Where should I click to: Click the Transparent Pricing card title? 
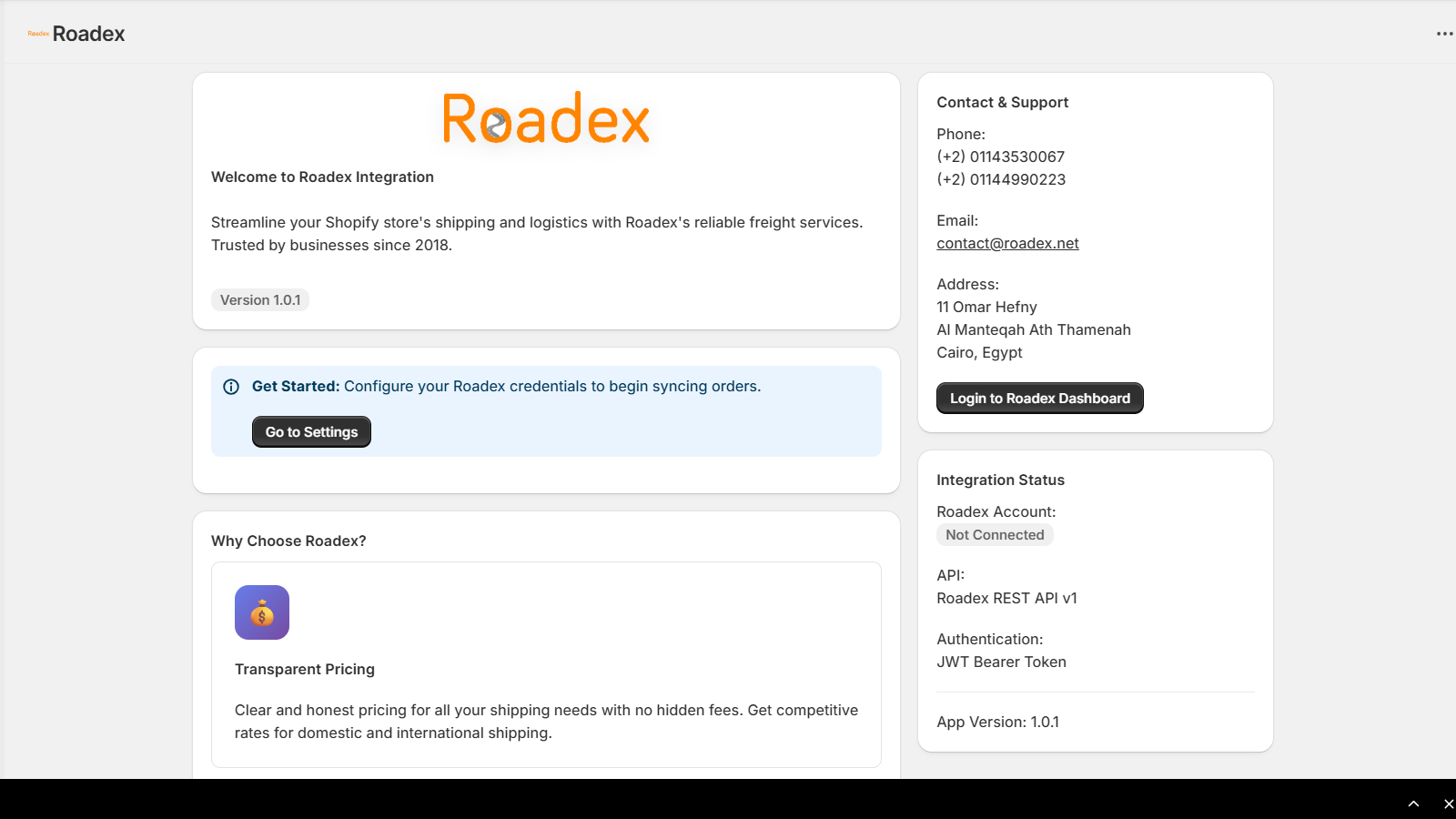tap(305, 670)
